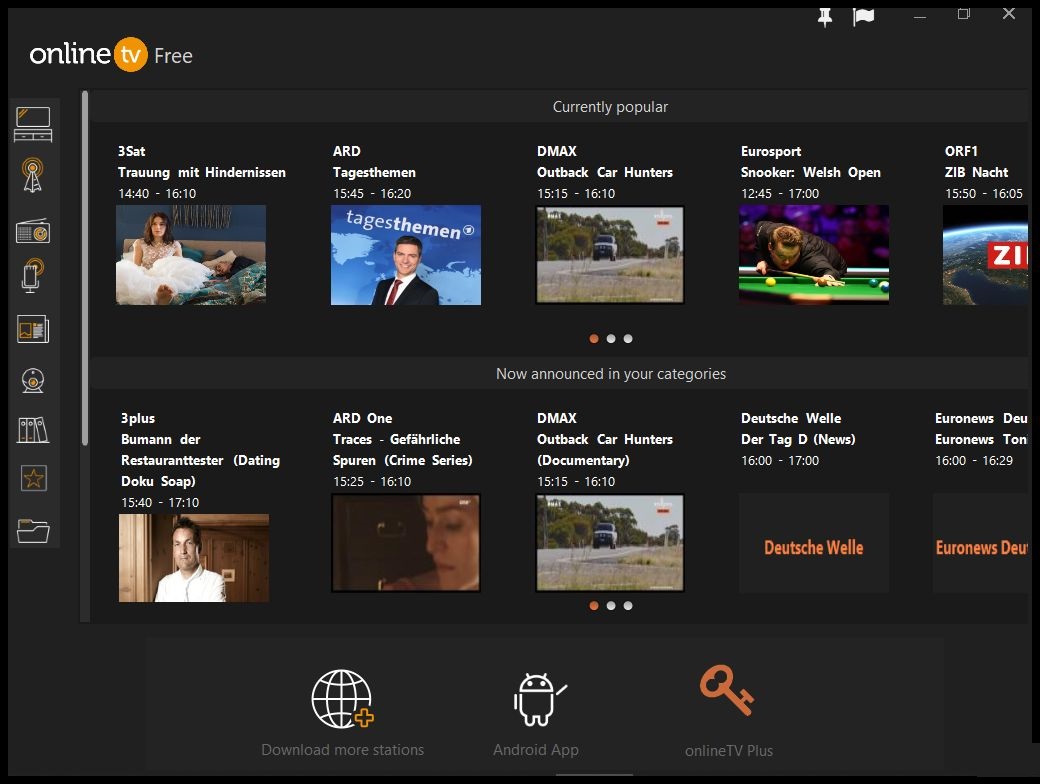Select first page dot under Currently popular
The height and width of the screenshot is (784, 1040).
(x=594, y=339)
